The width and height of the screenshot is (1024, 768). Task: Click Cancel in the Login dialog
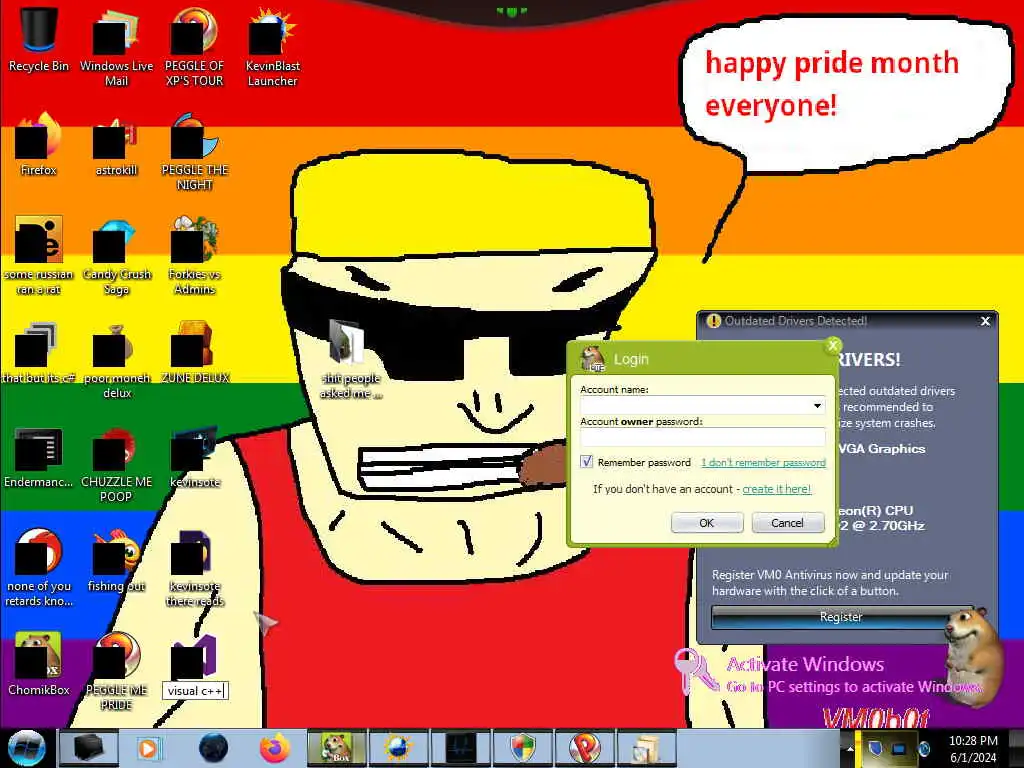pyautogui.click(x=788, y=522)
